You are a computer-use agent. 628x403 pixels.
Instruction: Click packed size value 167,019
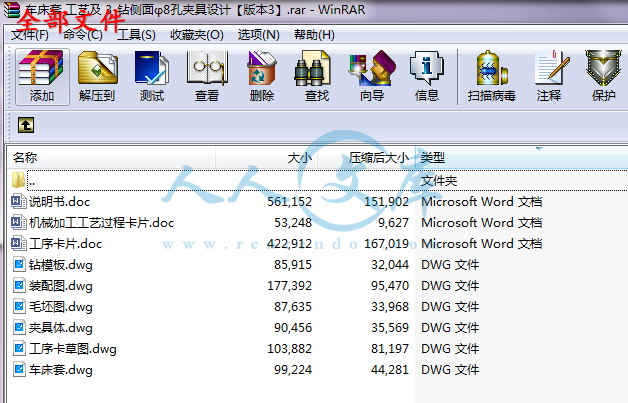point(386,244)
